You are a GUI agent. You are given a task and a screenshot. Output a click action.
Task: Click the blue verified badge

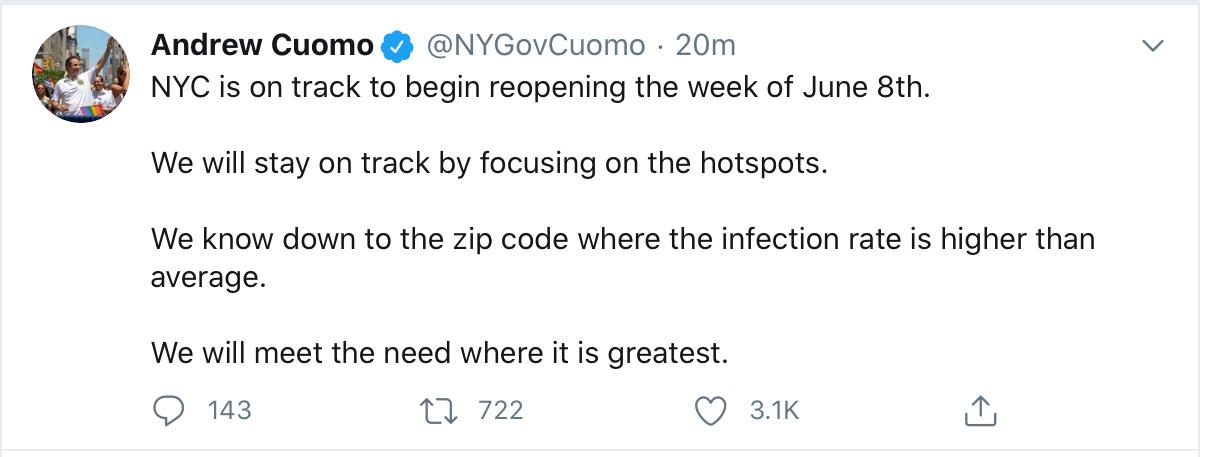coord(400,46)
